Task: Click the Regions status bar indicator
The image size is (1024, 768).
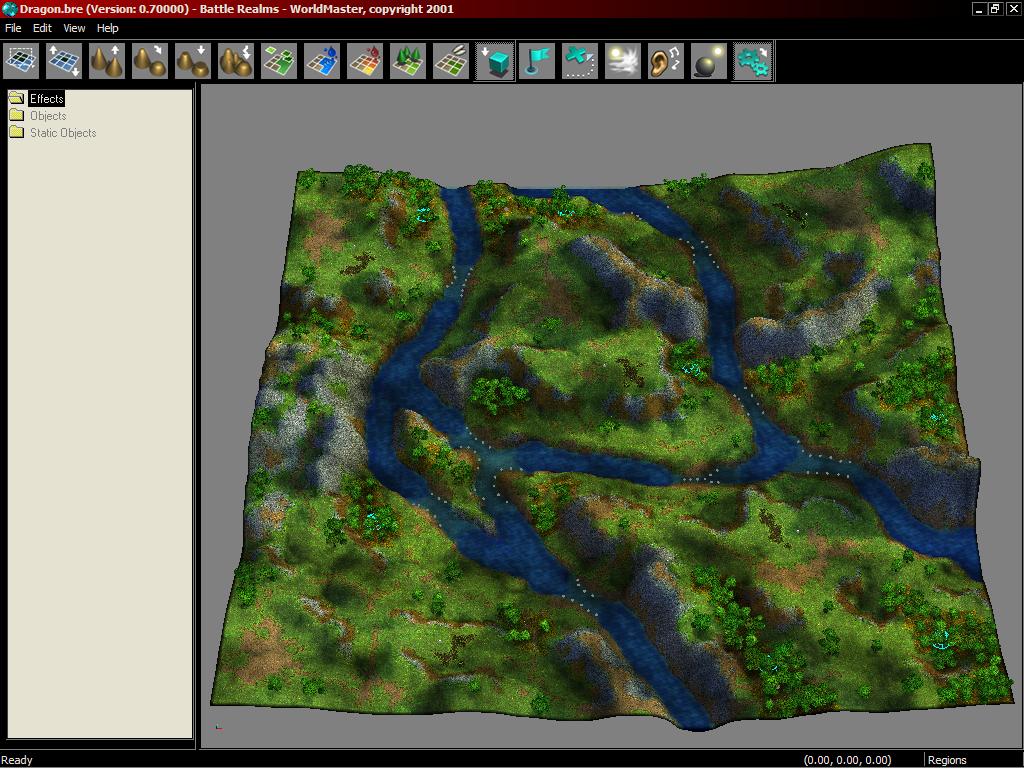Action: (x=947, y=760)
